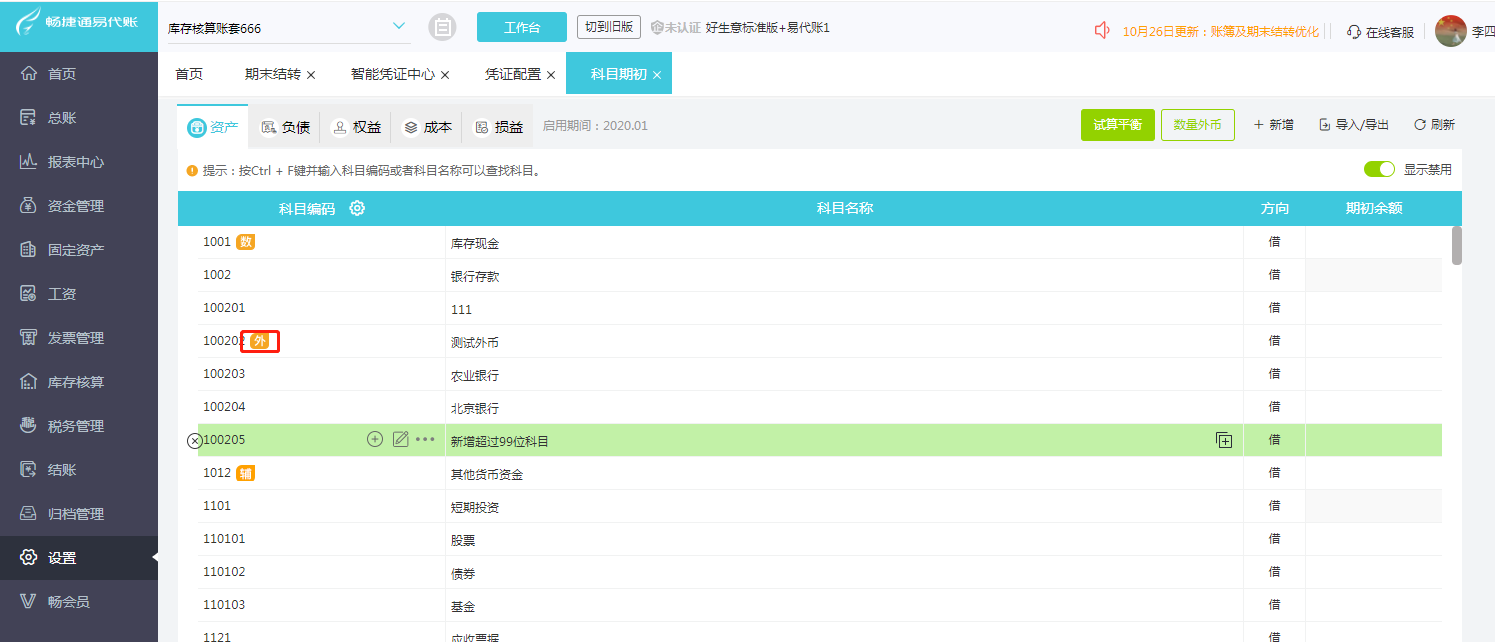Close the 凭证配置 tab

click(551, 75)
